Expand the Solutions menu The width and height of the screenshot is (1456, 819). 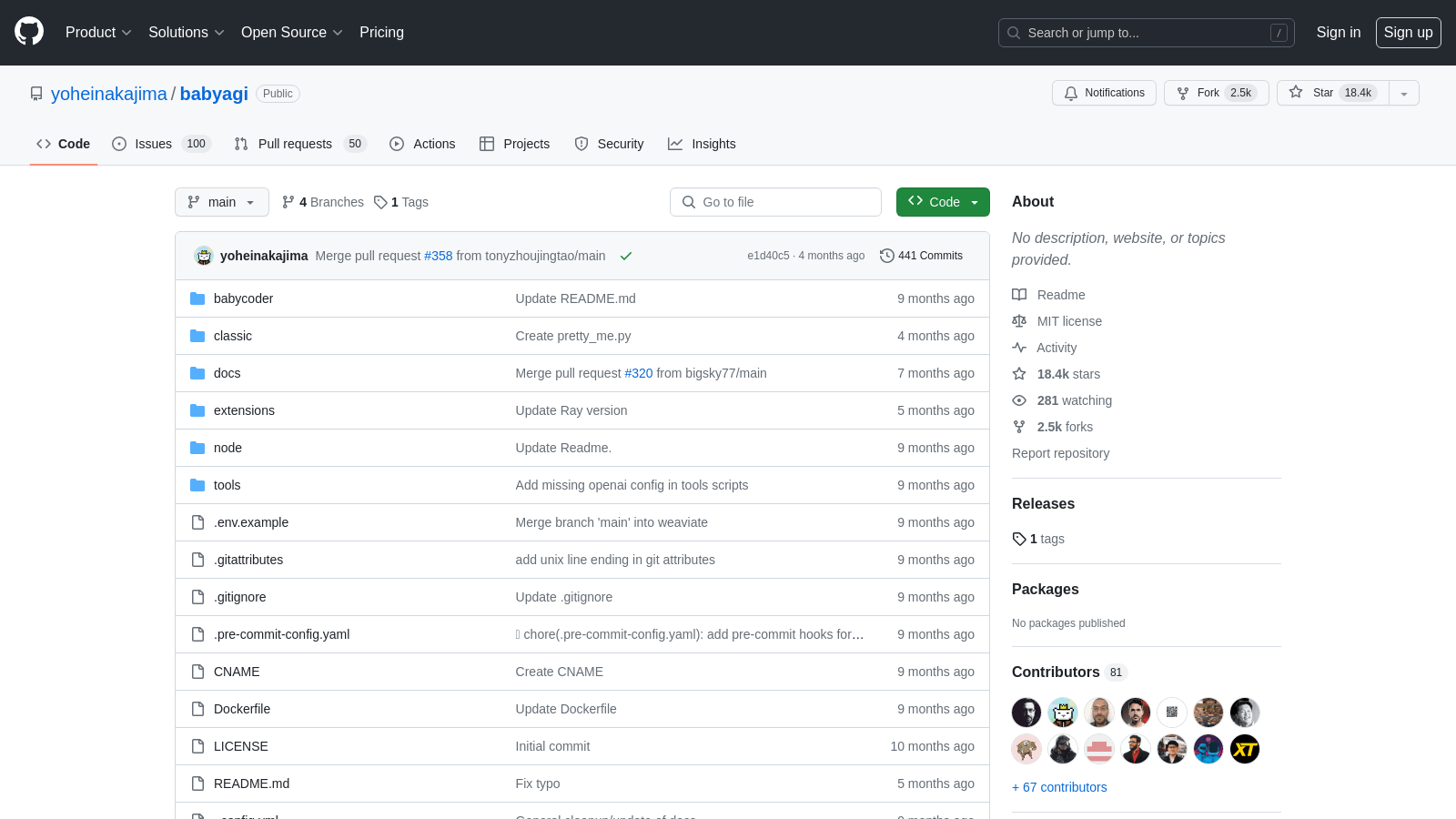[187, 32]
